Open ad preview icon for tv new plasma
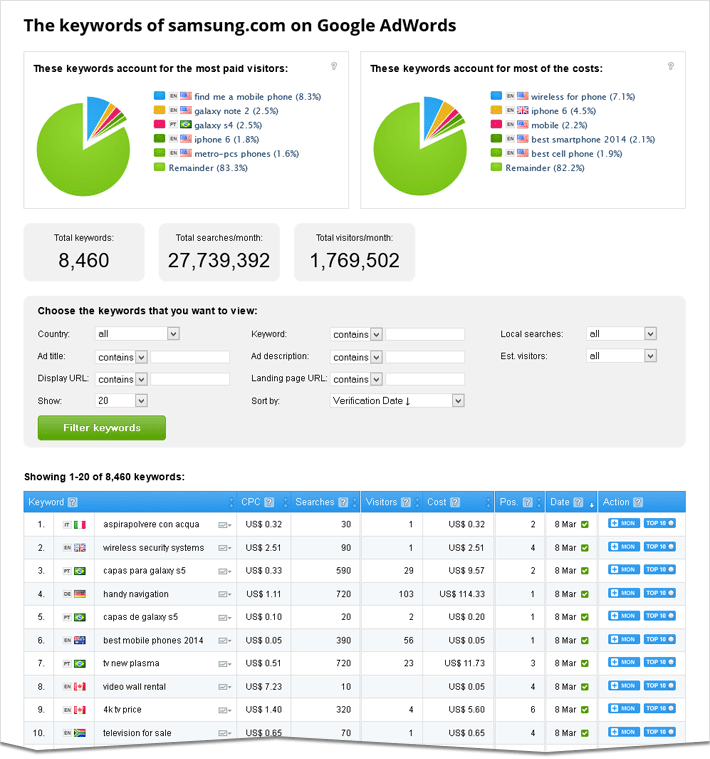 point(225,664)
